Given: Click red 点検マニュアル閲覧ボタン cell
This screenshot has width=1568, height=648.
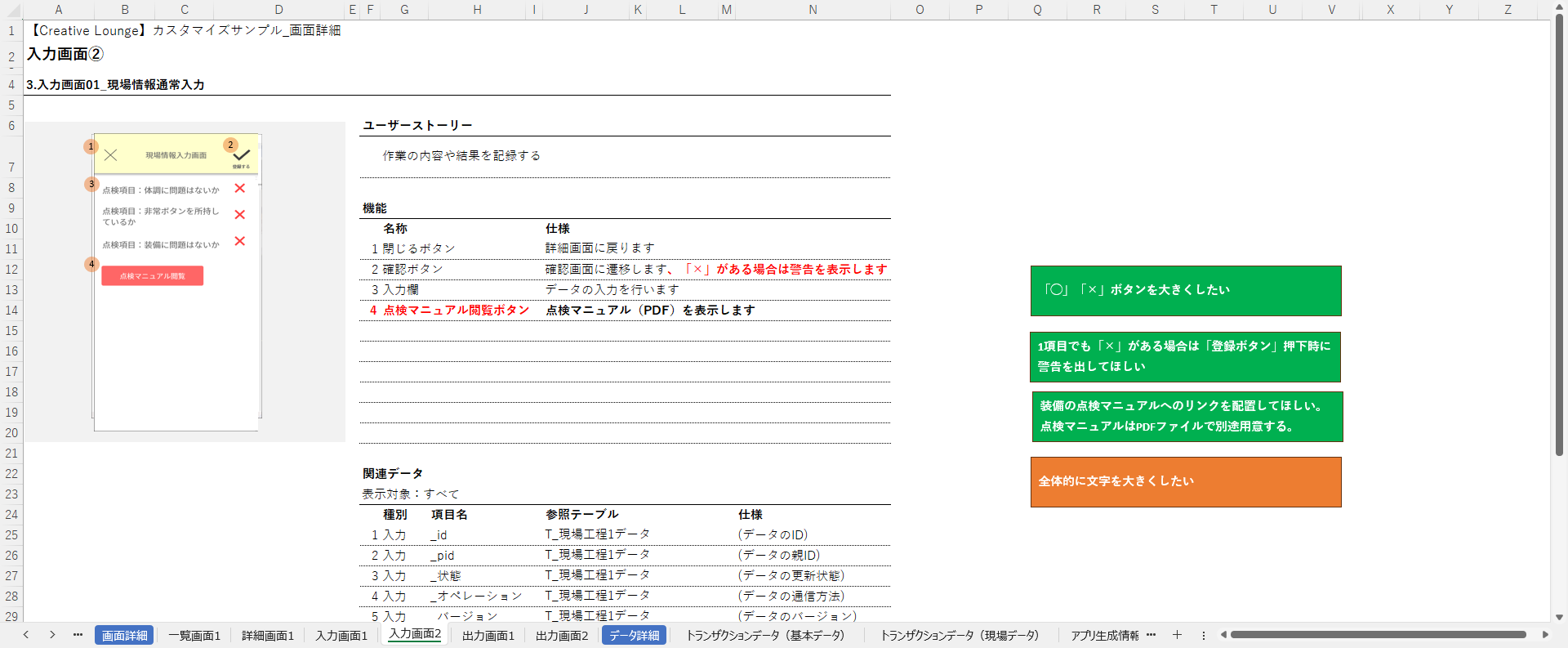Looking at the screenshot, I should point(456,311).
